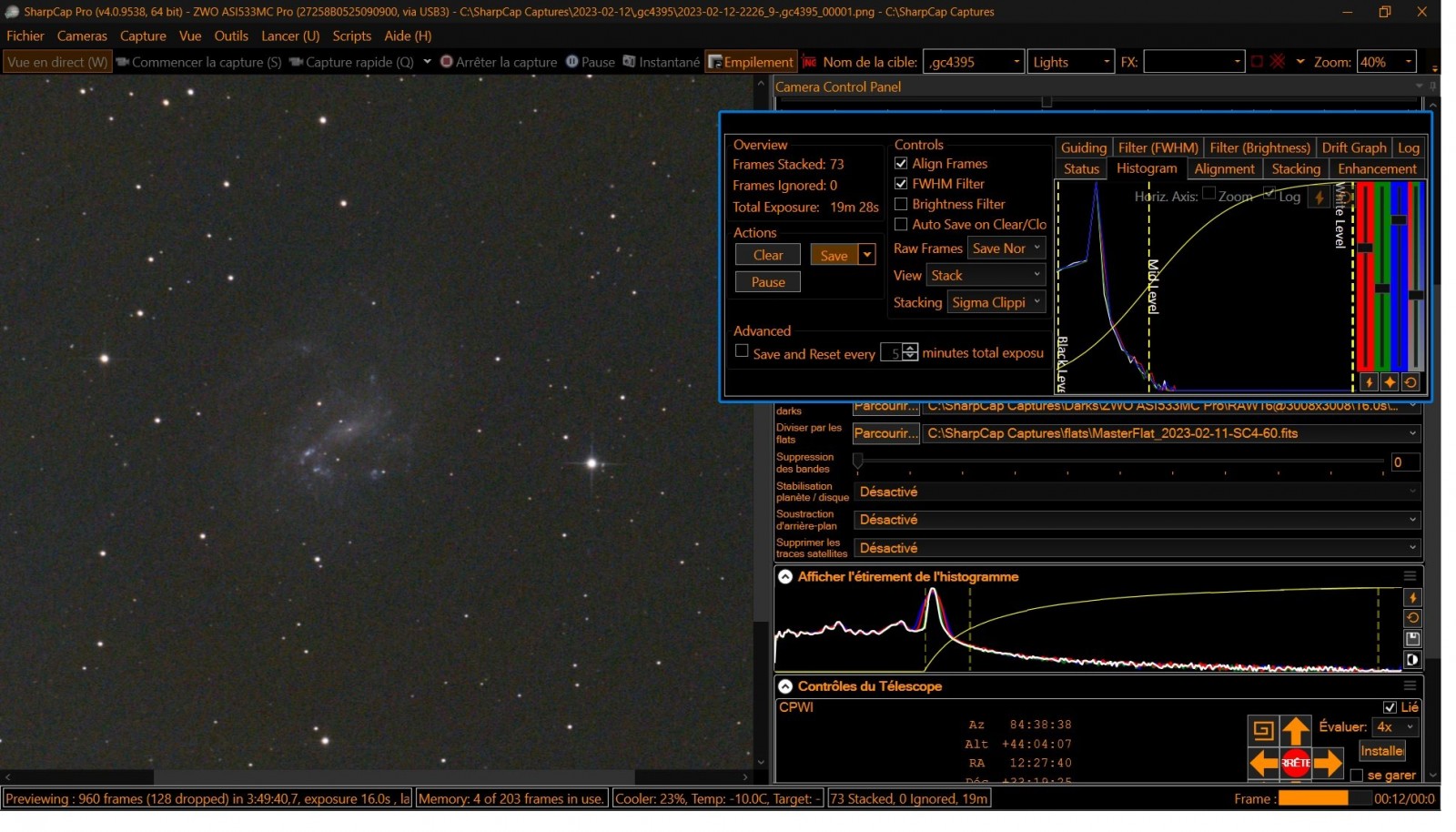Image resolution: width=1456 pixels, height=832 pixels.
Task: Open Soustraction d'arrière-plan Désactivé dropdown
Action: 1137,520
